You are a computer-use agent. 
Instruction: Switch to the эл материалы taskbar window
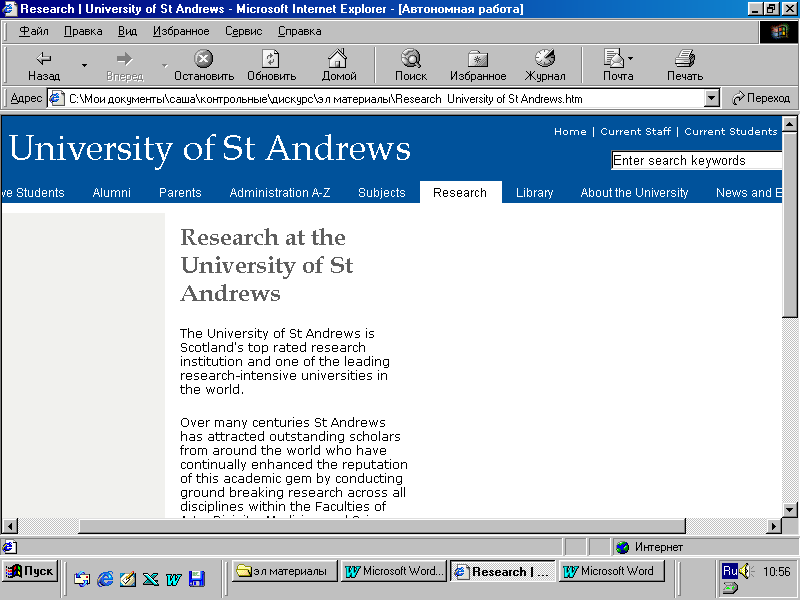point(285,572)
